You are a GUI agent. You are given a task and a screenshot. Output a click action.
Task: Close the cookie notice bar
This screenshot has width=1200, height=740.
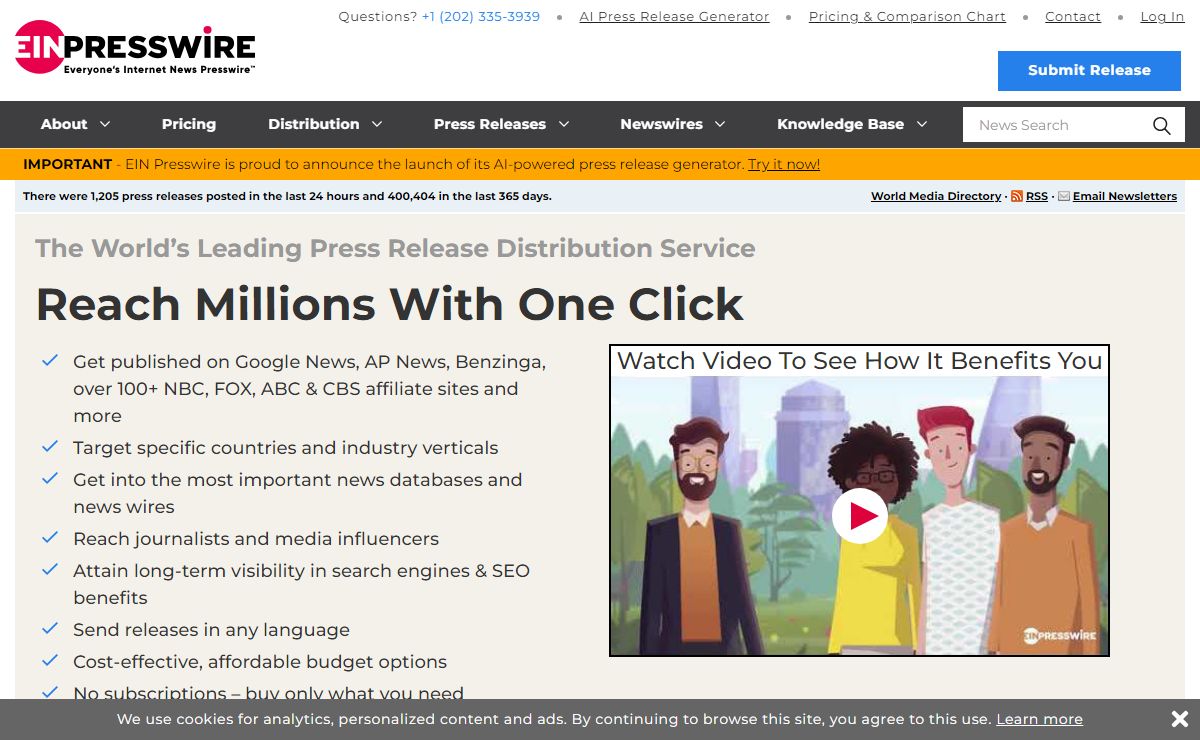pyautogui.click(x=1179, y=719)
